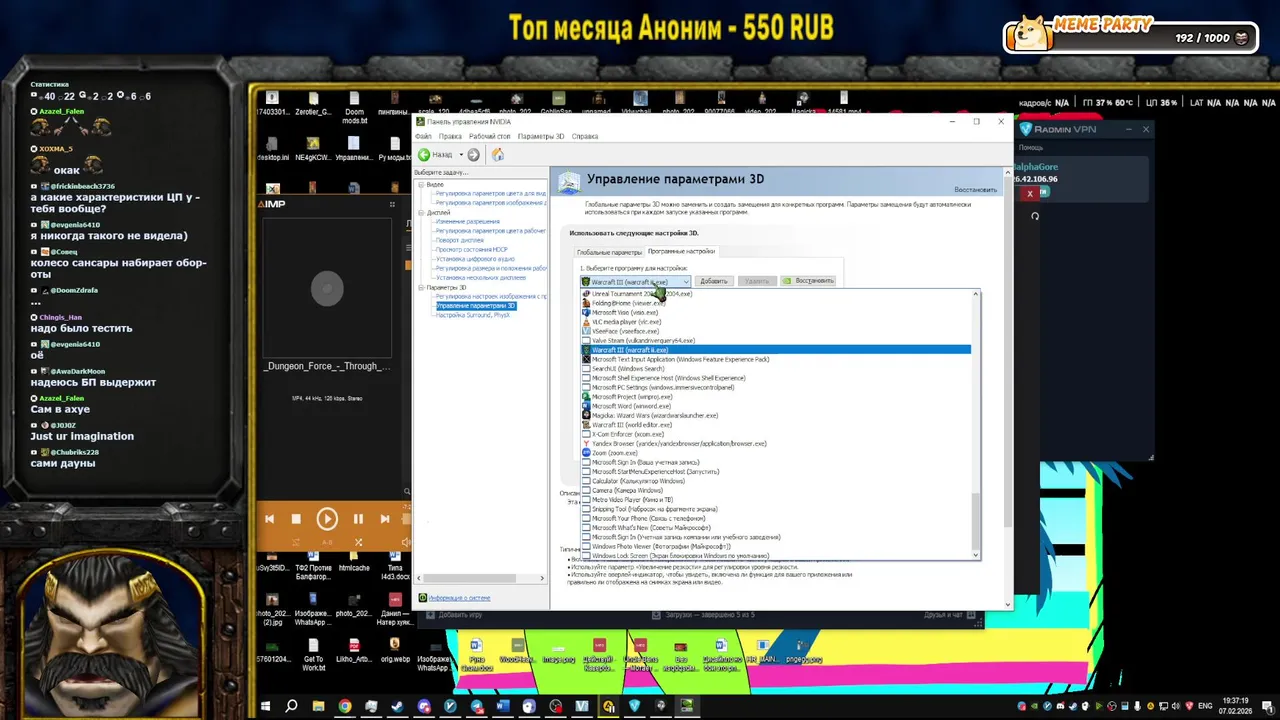
Task: Collapse the Дисплей tree node
Action: point(421,212)
